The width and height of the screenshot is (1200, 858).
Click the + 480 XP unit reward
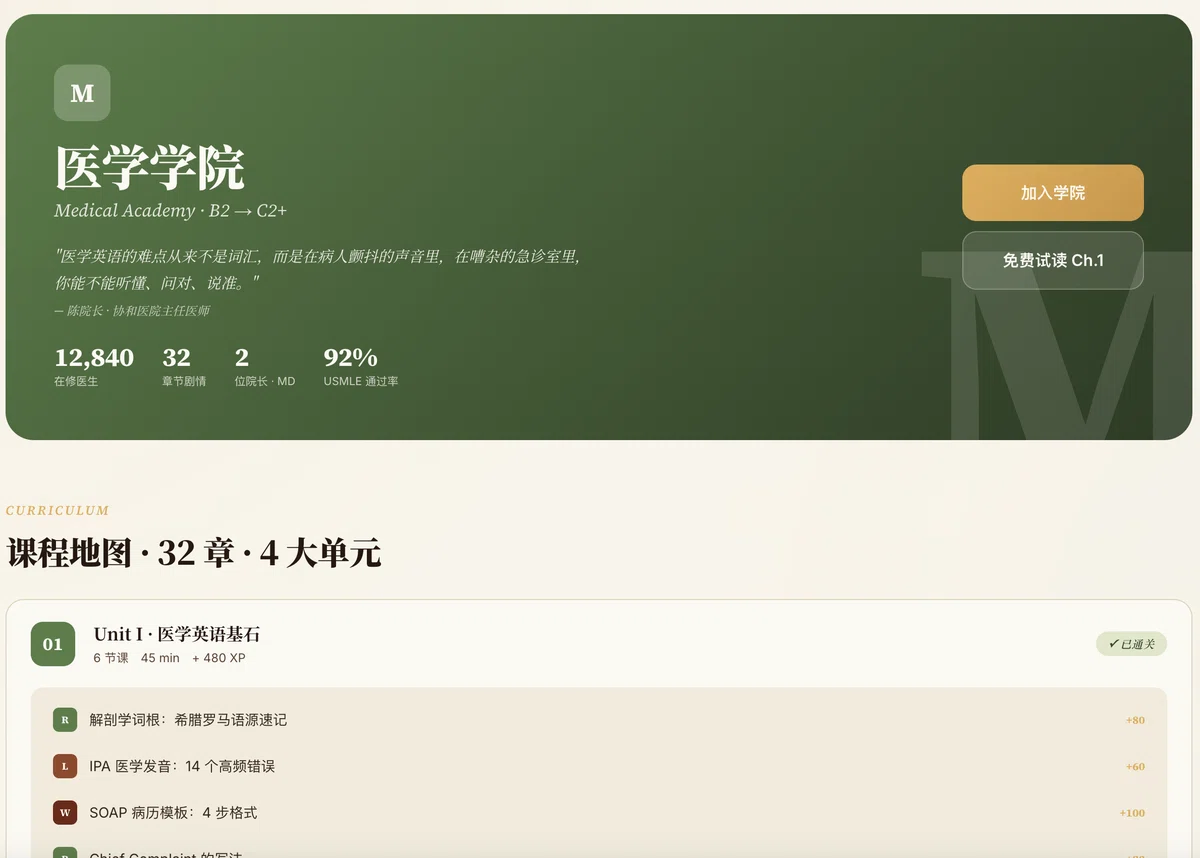point(219,658)
